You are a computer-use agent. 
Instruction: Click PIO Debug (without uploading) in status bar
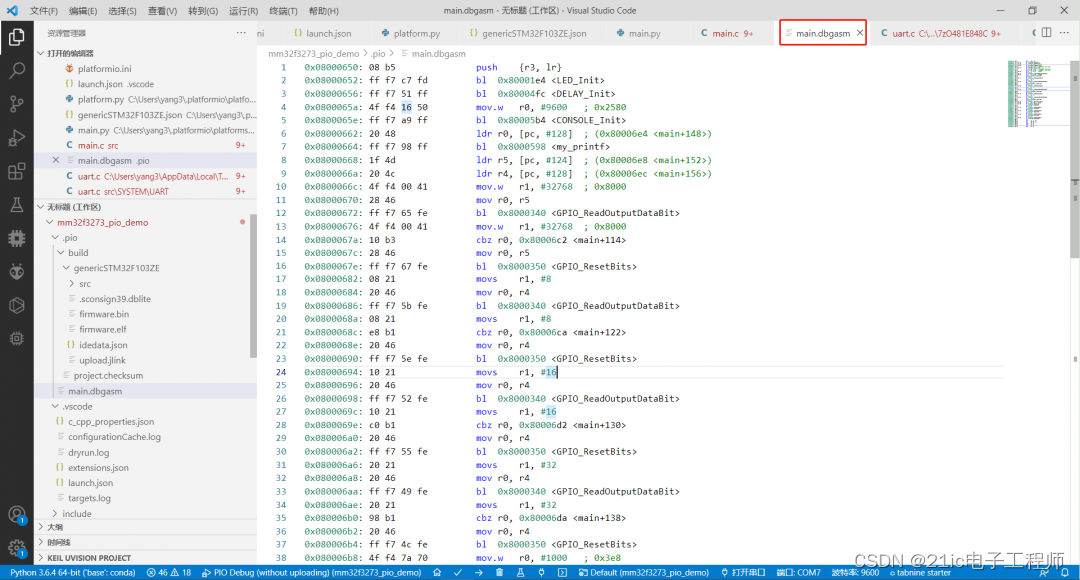click(311, 572)
